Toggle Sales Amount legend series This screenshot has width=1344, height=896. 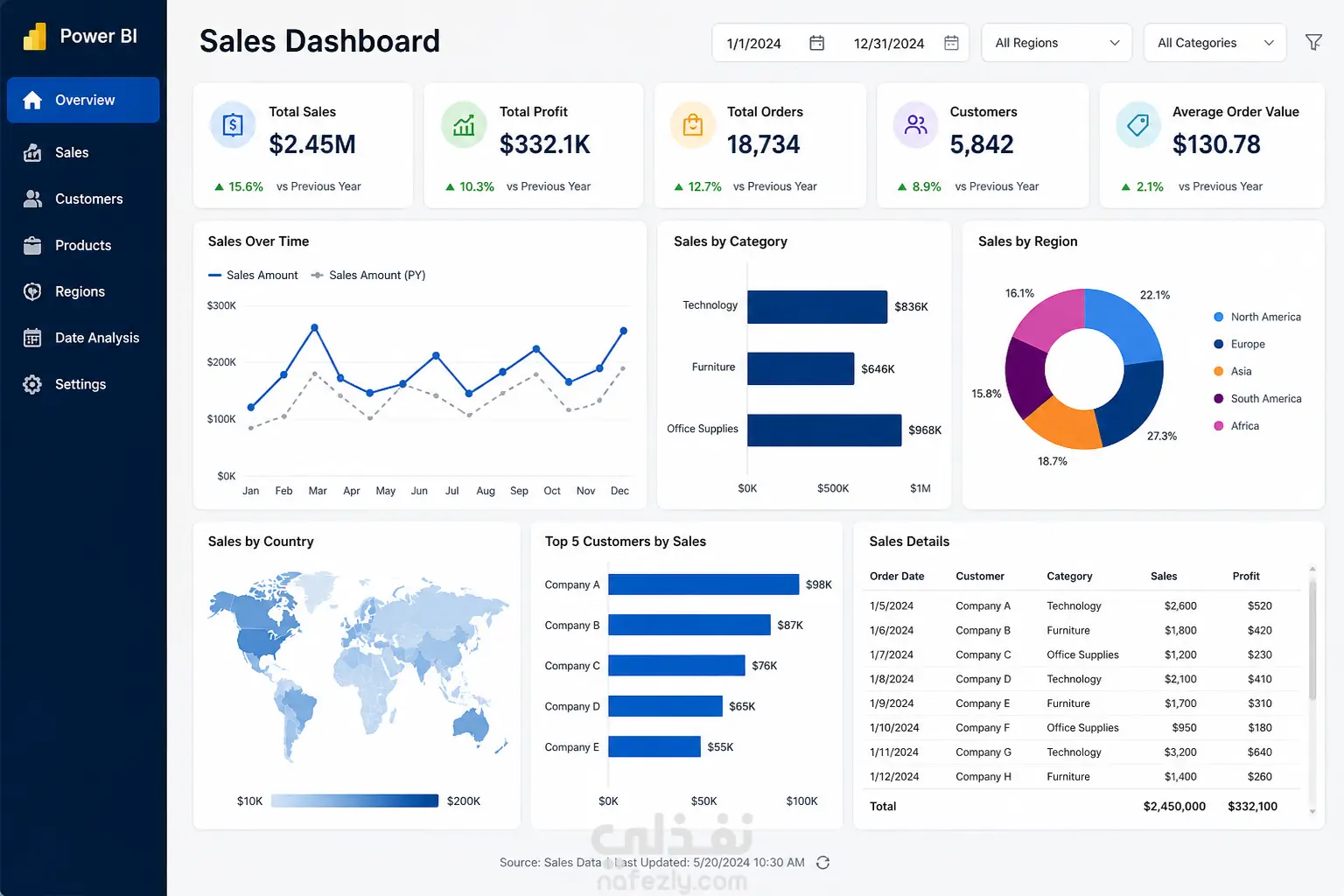tap(253, 276)
